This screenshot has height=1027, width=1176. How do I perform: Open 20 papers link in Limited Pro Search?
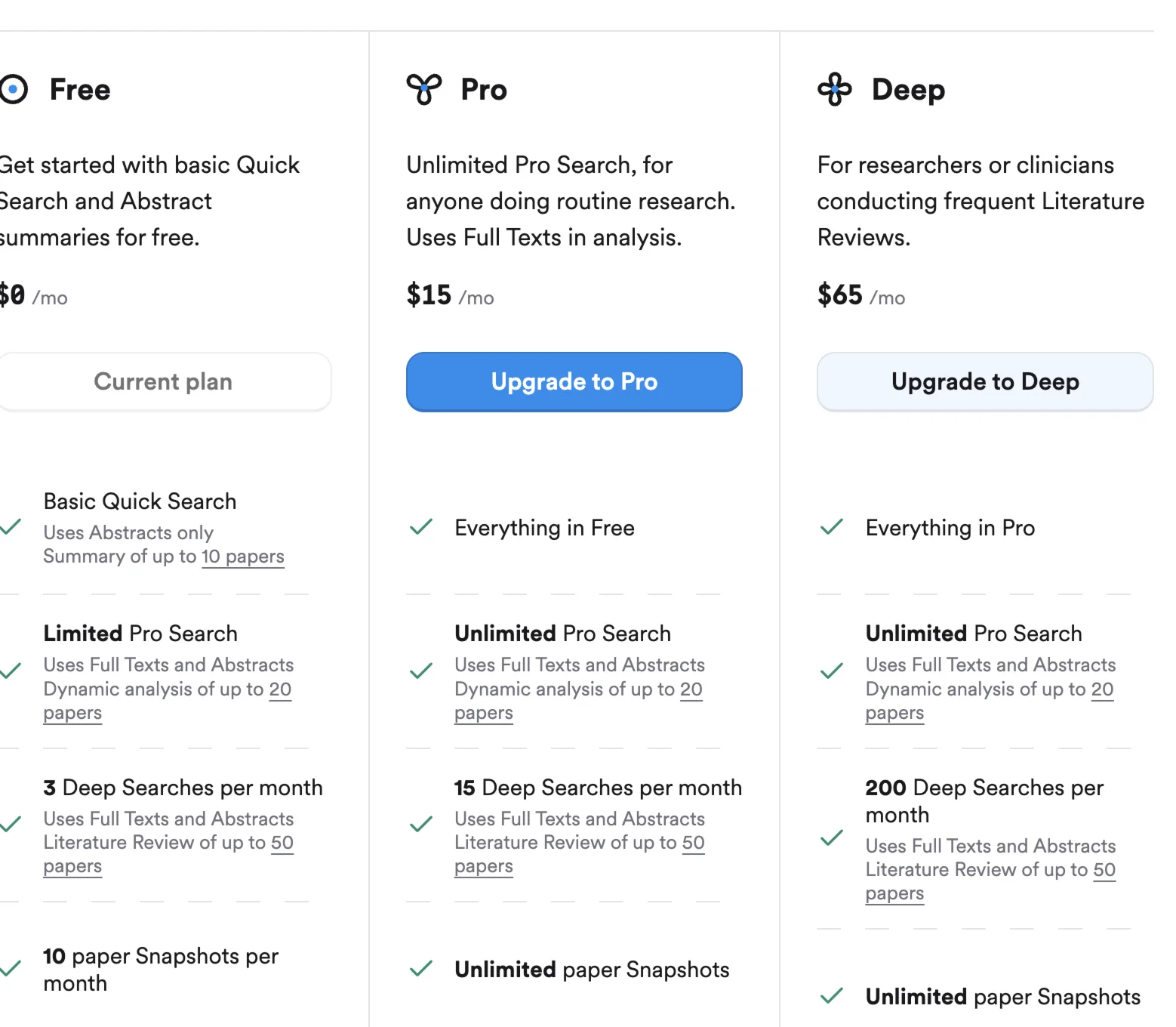pos(280,689)
